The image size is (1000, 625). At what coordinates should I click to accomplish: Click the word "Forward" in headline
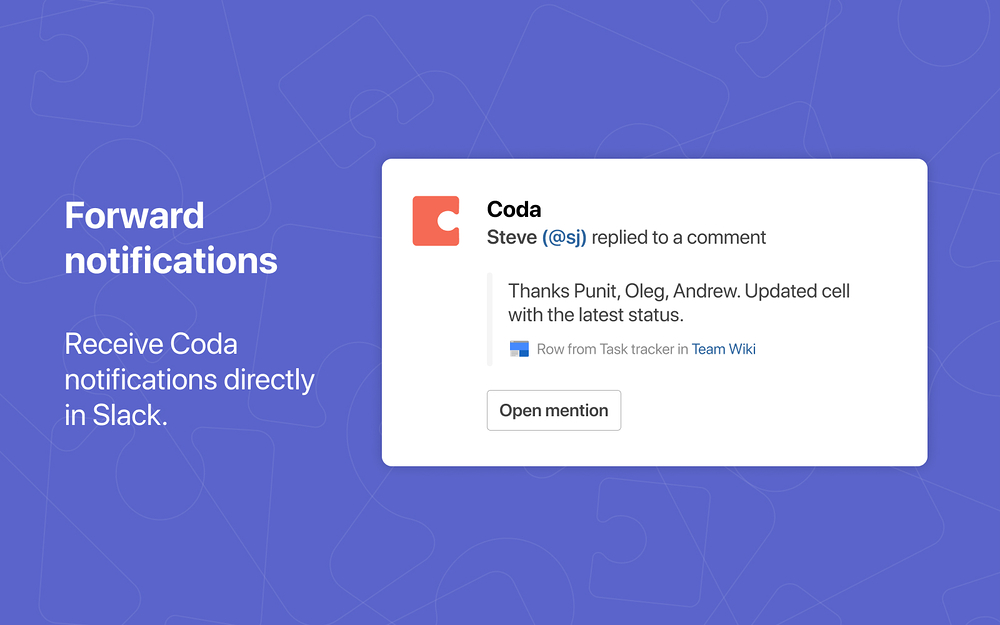click(134, 216)
